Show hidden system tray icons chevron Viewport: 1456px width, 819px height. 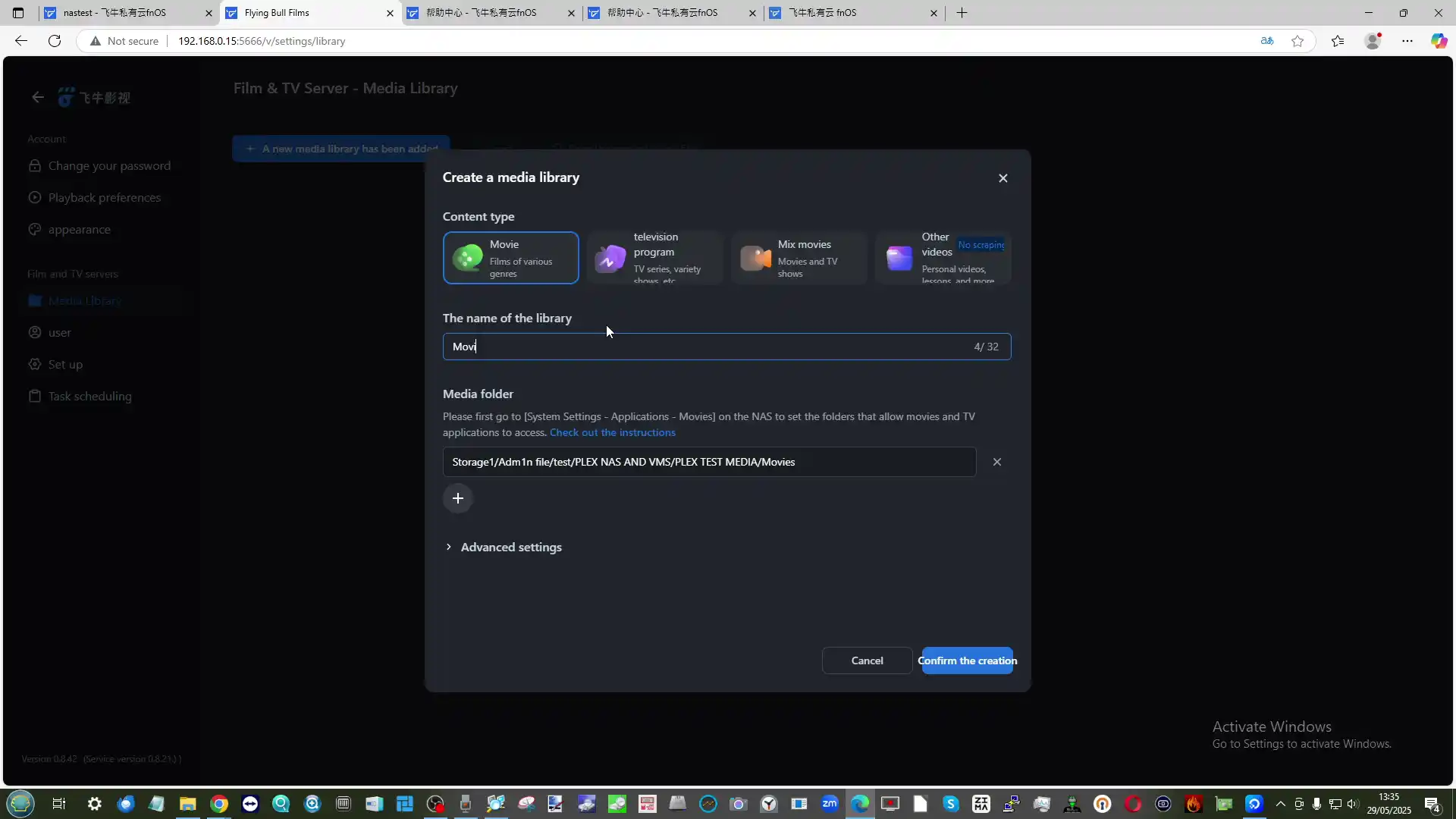coord(1280,804)
